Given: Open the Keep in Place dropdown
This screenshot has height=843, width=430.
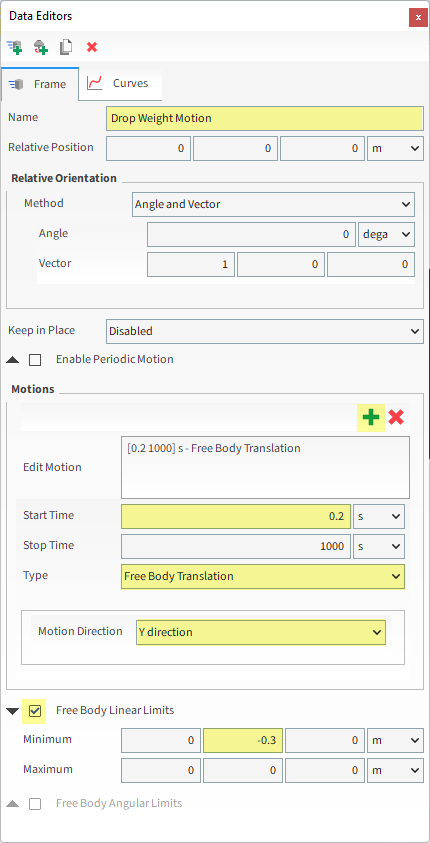Looking at the screenshot, I should [x=265, y=331].
